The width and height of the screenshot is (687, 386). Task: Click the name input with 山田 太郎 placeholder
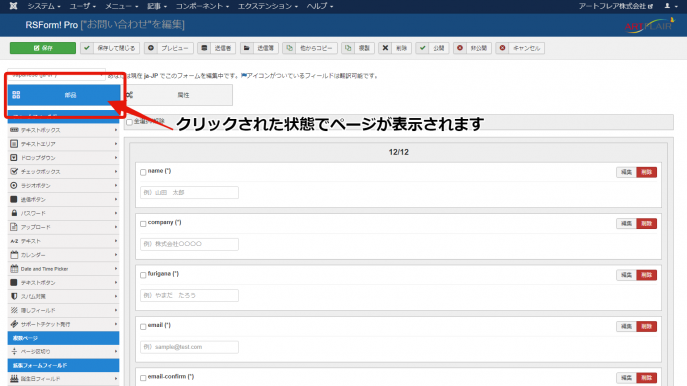point(189,192)
